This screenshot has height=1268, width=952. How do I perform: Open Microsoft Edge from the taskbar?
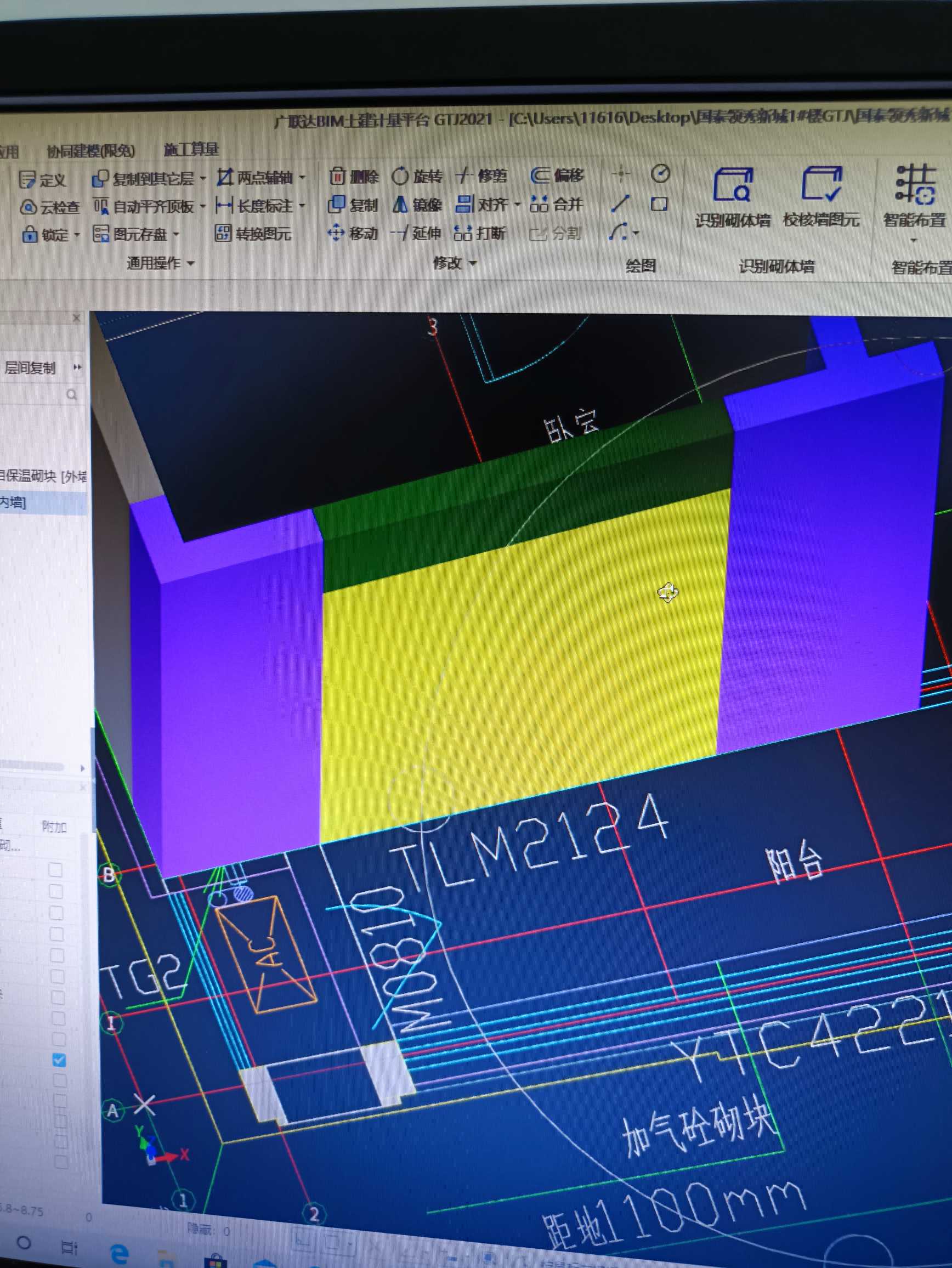tap(119, 1253)
